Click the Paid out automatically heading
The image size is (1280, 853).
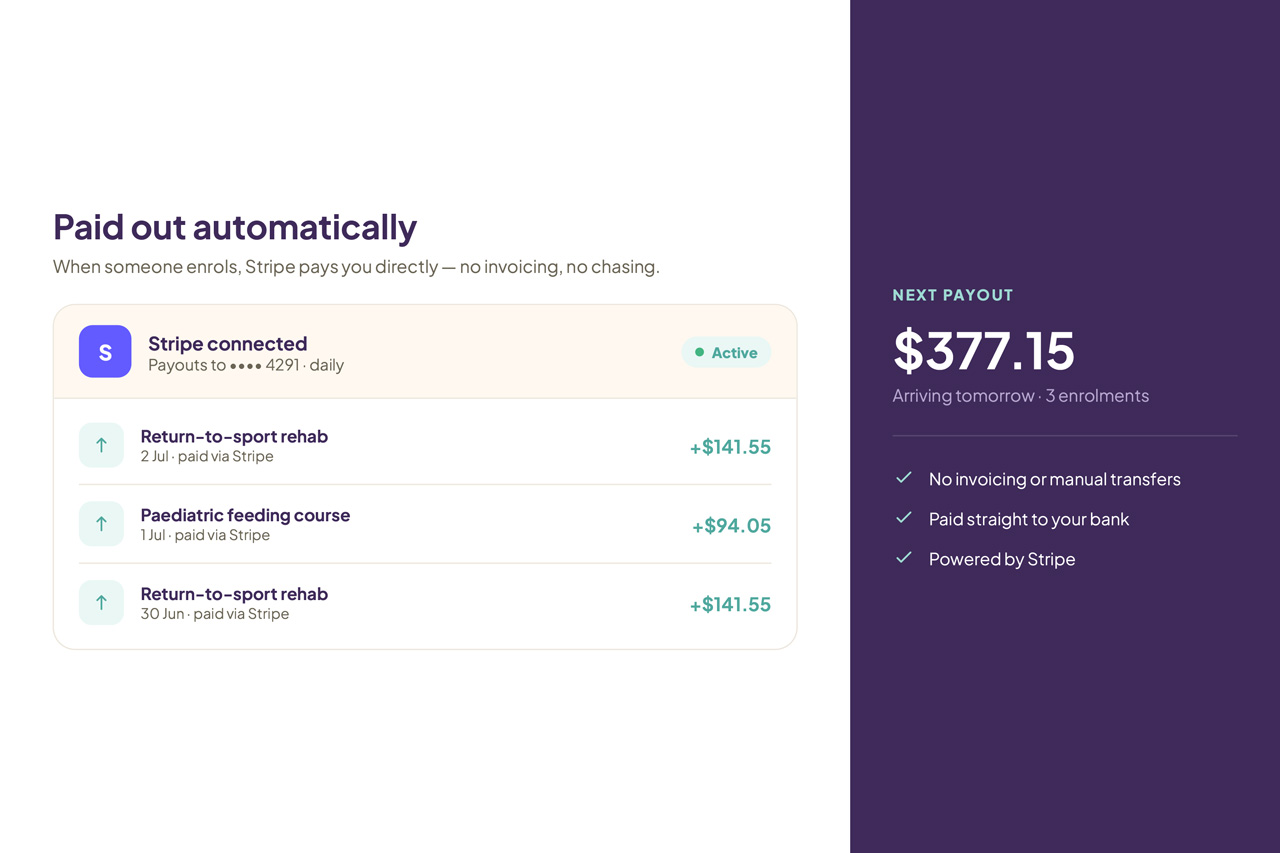pos(235,227)
